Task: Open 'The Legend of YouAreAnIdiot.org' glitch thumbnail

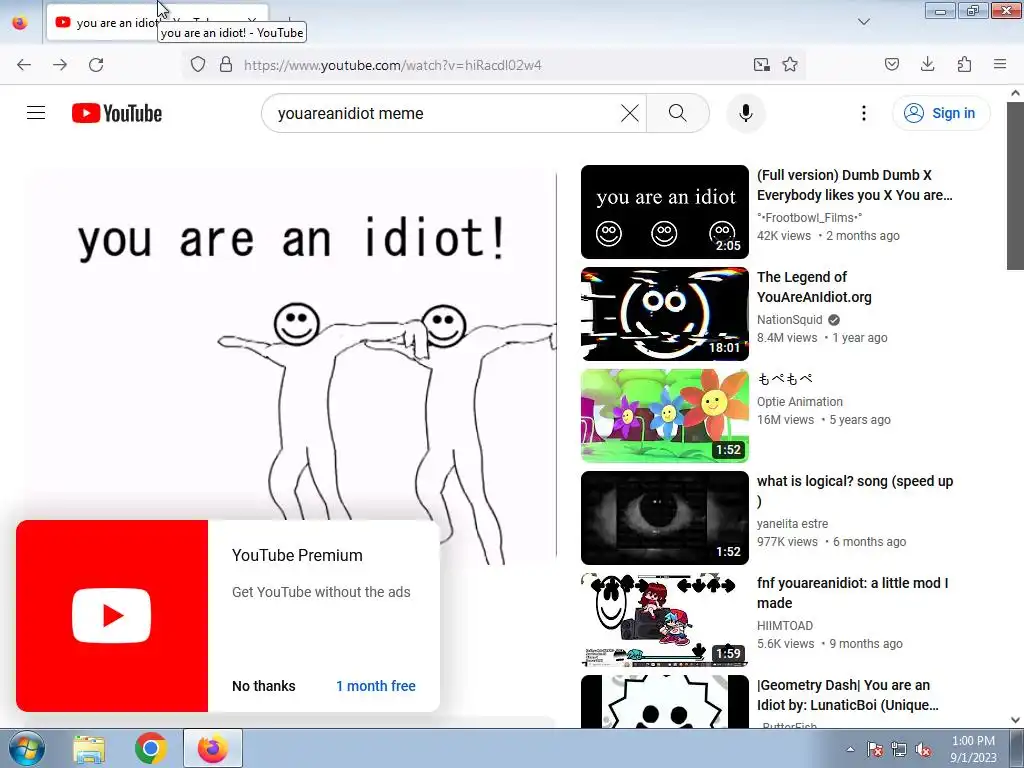Action: pyautogui.click(x=665, y=313)
